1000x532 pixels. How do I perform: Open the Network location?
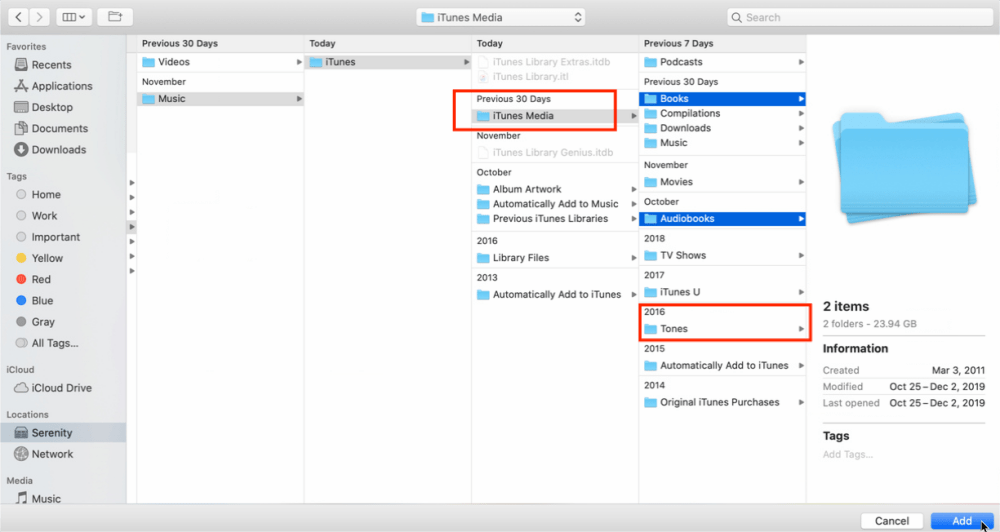52,454
